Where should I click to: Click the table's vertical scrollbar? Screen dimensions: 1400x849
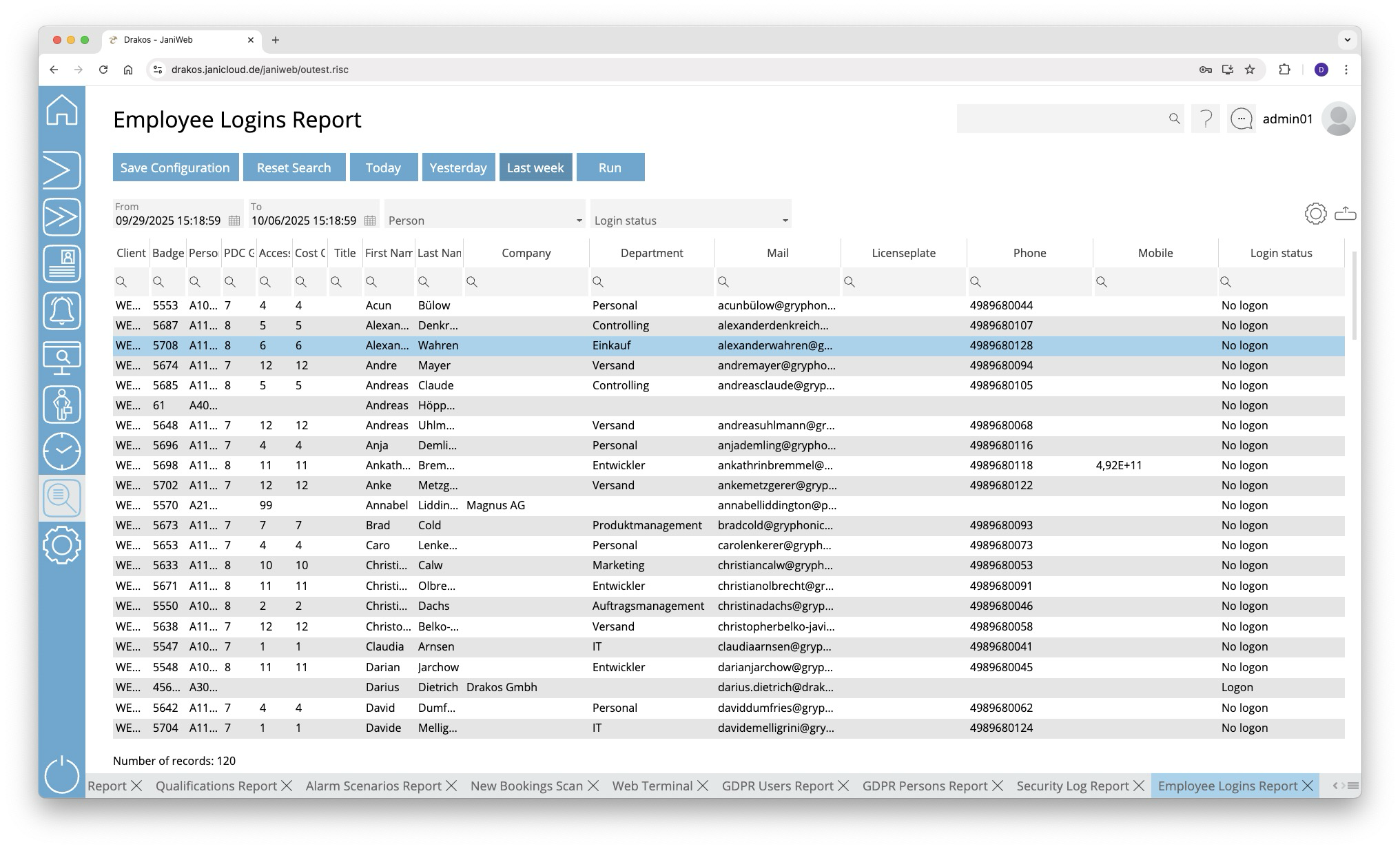pos(1354,296)
